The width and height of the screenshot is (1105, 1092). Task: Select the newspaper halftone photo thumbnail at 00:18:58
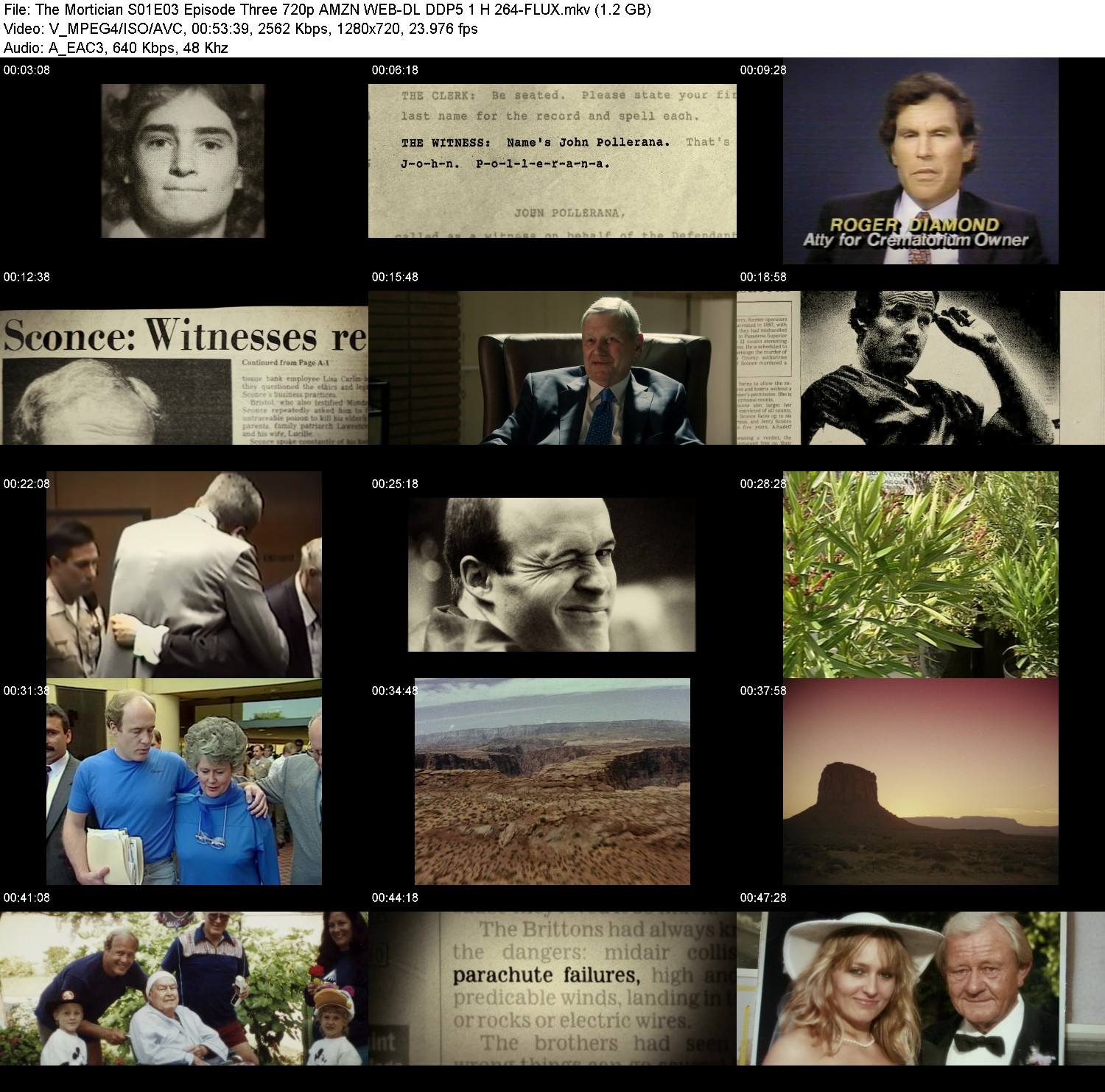pyautogui.click(x=921, y=367)
